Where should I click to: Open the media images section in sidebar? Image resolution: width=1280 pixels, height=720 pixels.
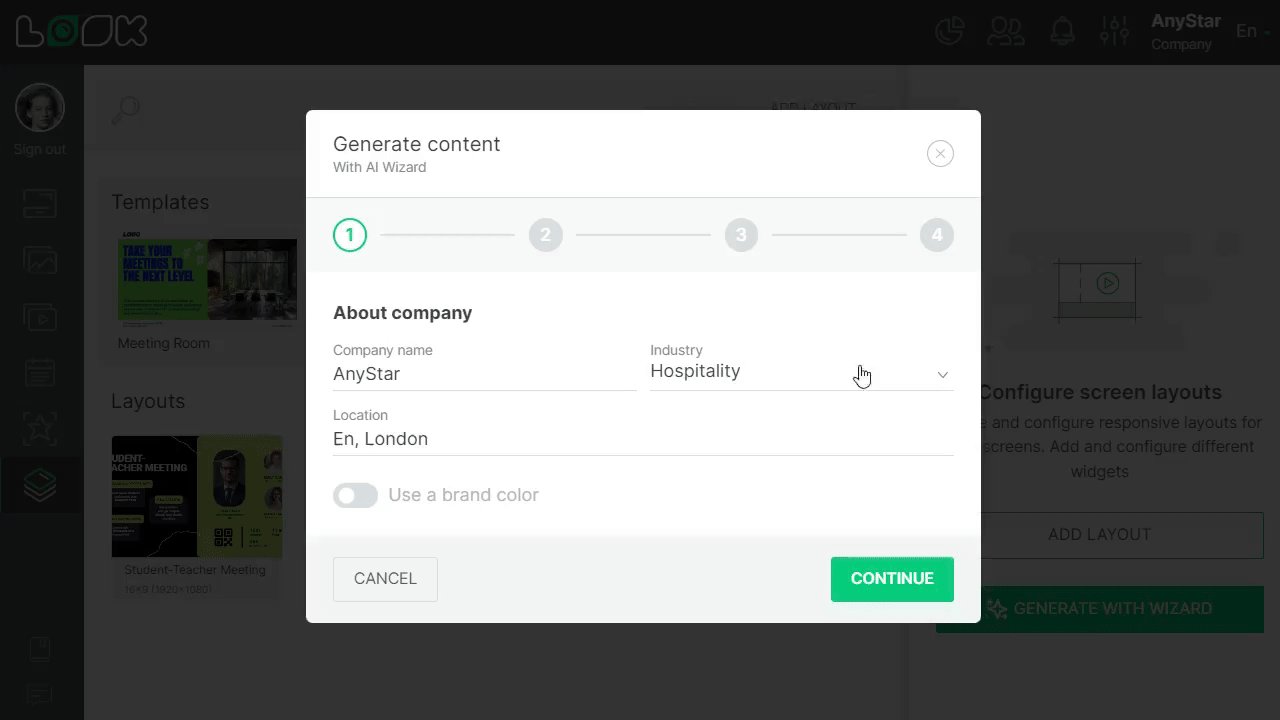(x=39, y=259)
